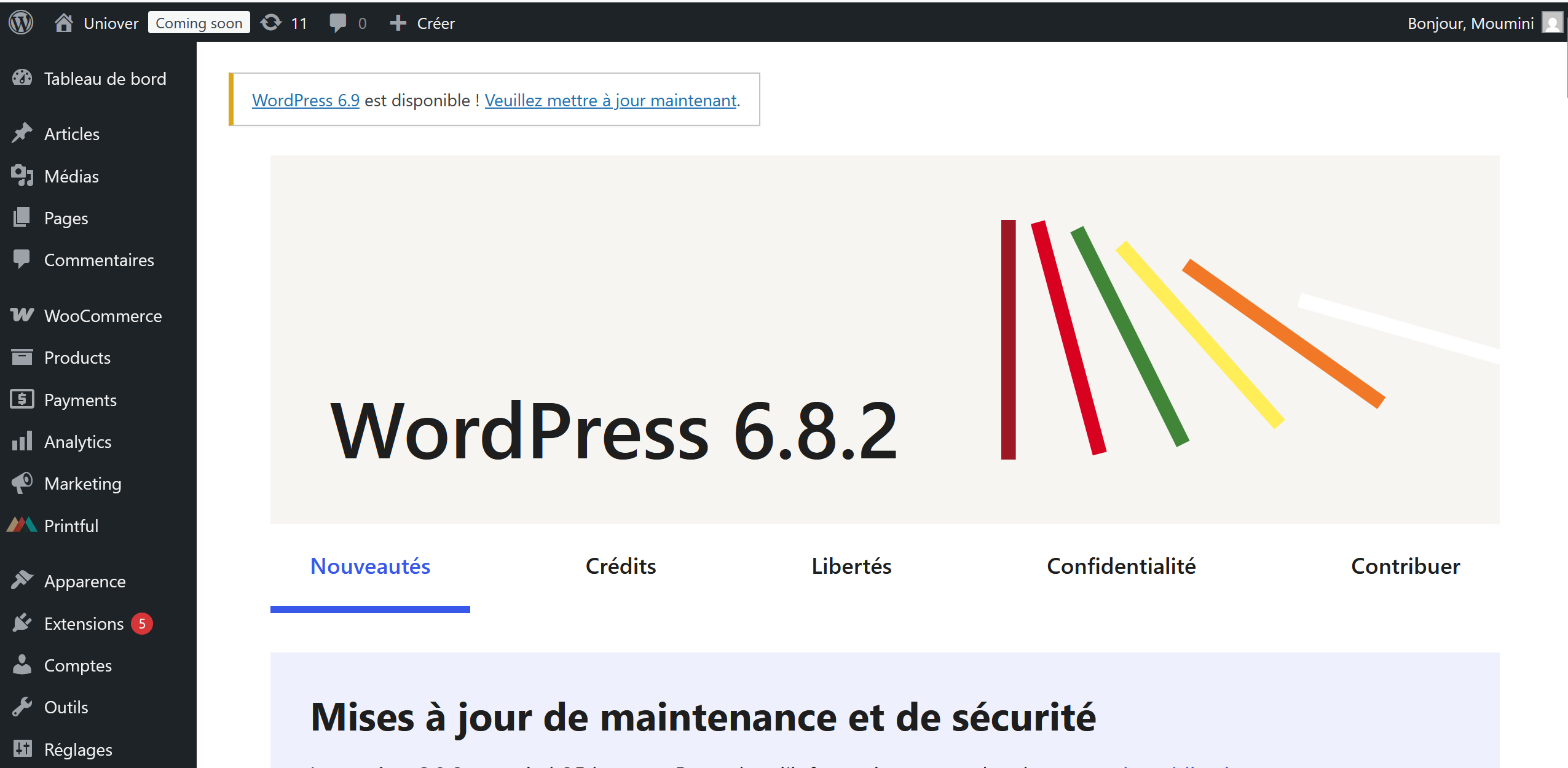The width and height of the screenshot is (1568, 768).
Task: Click Moumini's profile avatar
Action: [x=1553, y=22]
